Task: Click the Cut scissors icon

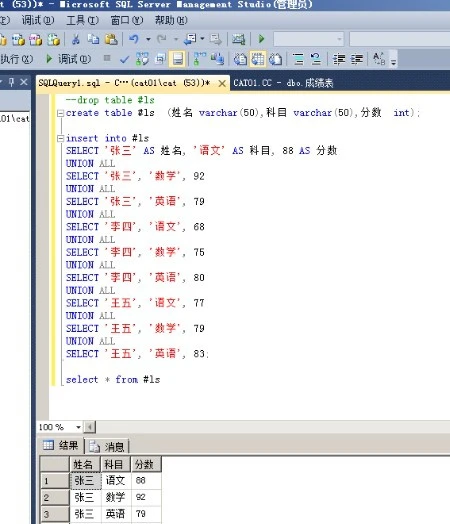Action: (76, 39)
